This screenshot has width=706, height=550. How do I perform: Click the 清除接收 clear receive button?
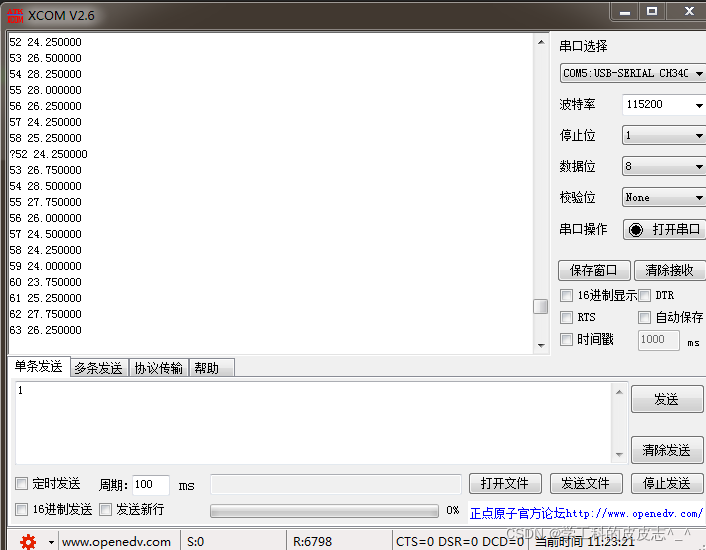coord(670,270)
